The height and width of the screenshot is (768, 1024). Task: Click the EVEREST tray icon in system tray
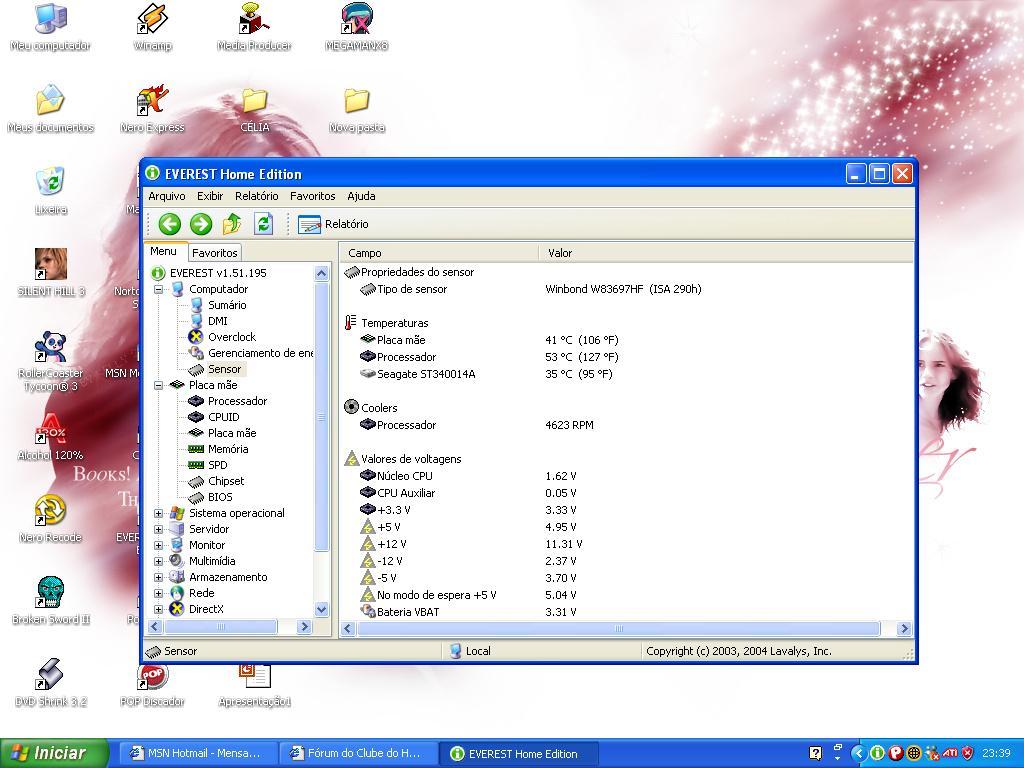click(877, 753)
